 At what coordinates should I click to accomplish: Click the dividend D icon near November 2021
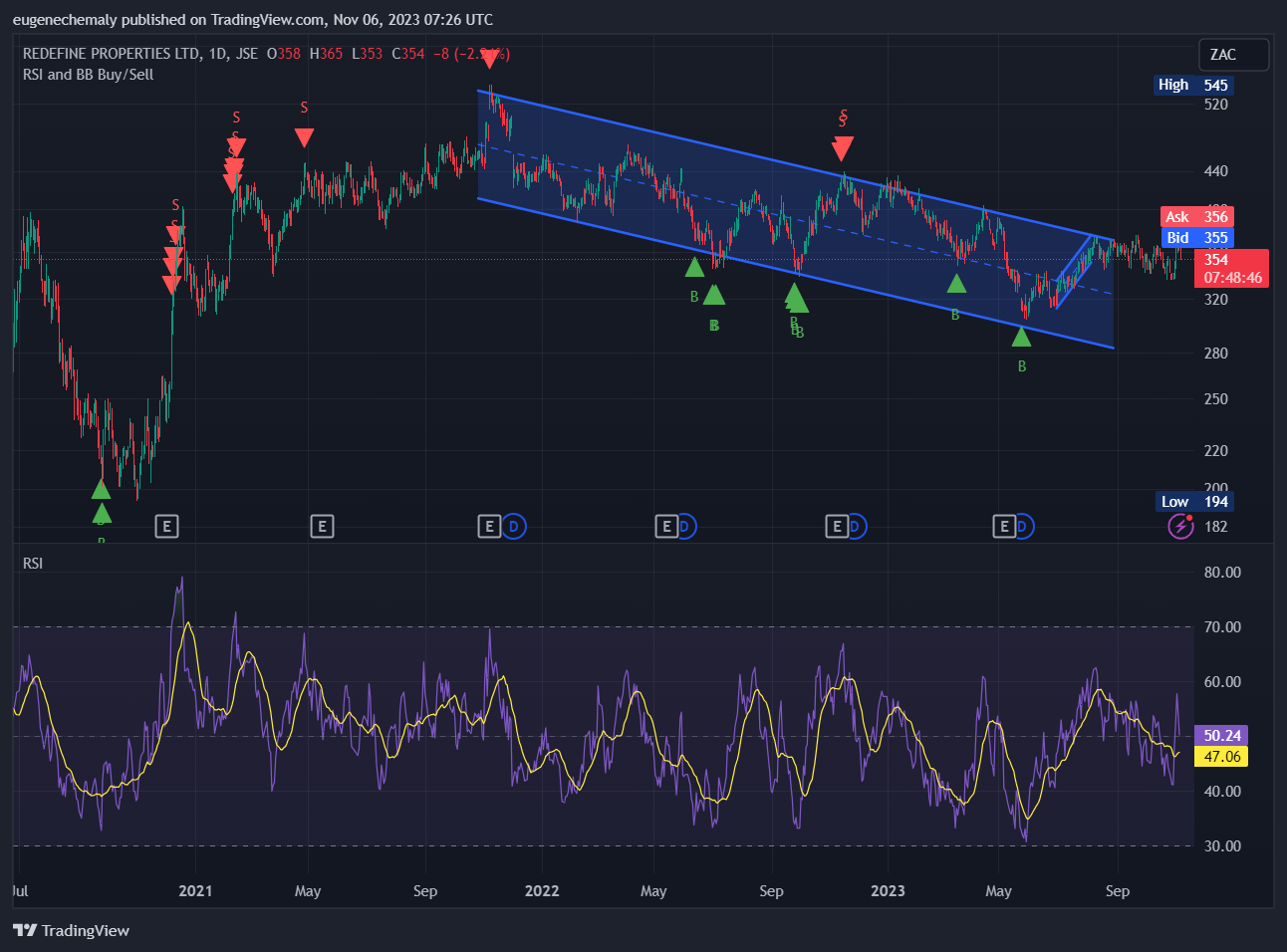tap(514, 526)
